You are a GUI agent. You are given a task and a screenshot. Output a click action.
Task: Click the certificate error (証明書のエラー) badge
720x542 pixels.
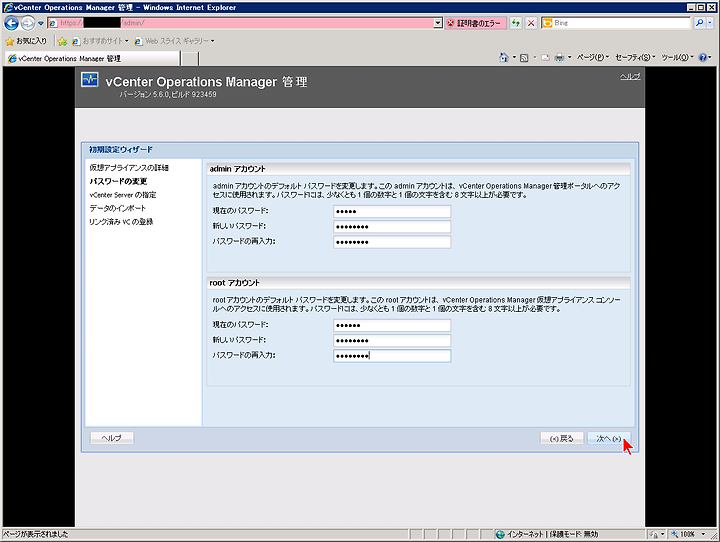point(475,23)
